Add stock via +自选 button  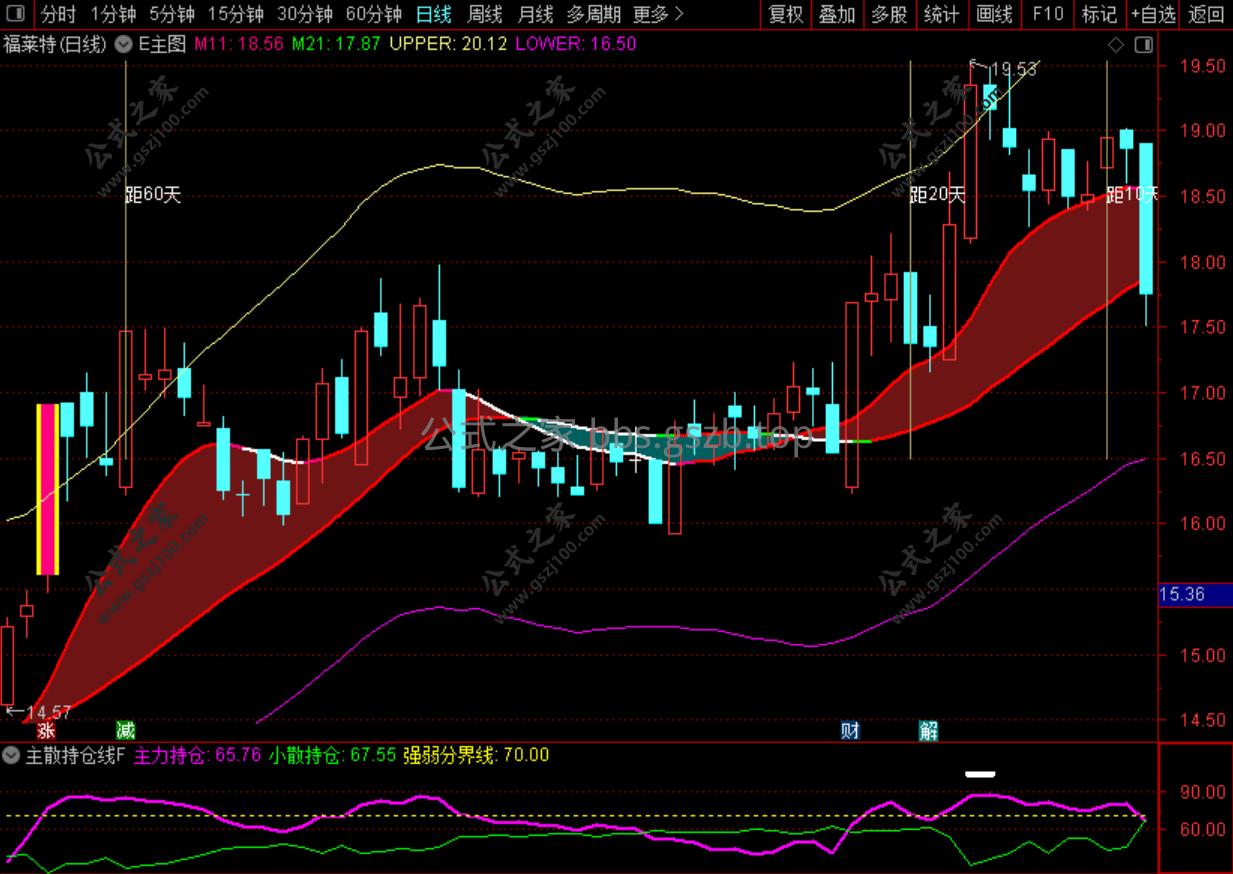[x=1154, y=14]
